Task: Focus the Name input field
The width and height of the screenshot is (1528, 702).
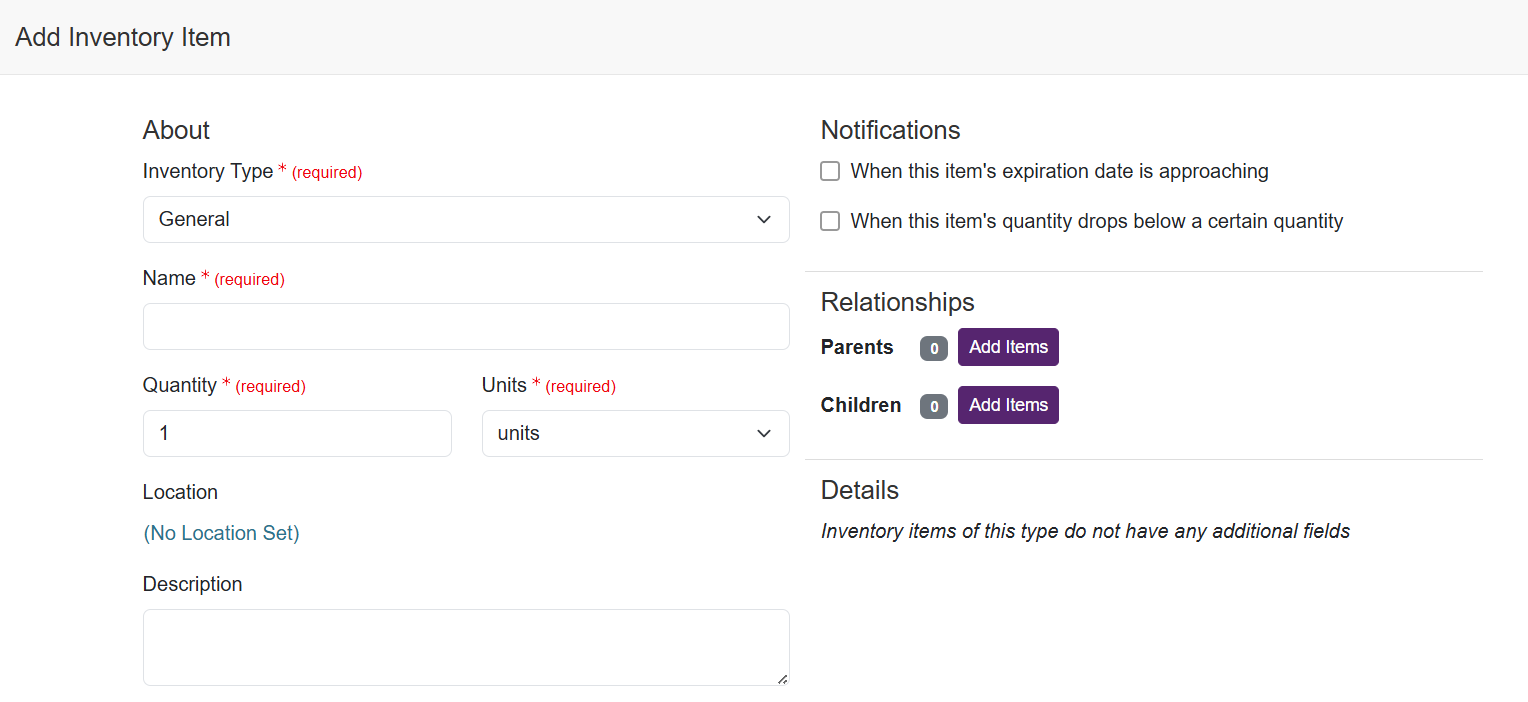Action: pos(465,326)
